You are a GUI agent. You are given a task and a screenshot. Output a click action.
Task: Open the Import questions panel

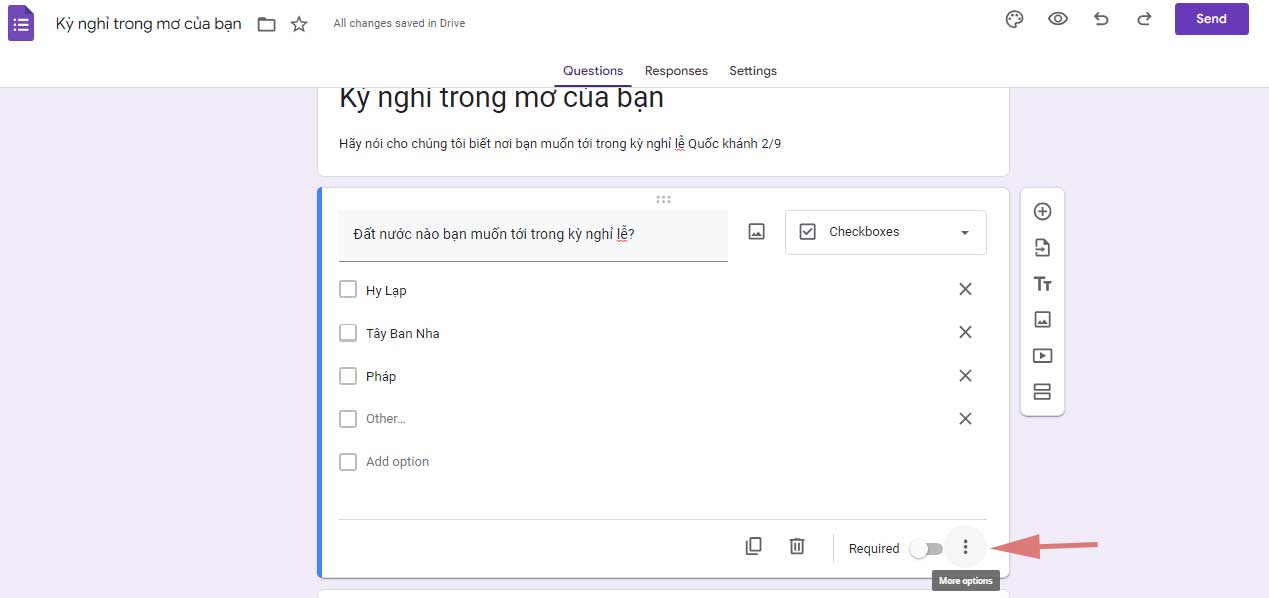tap(1042, 247)
